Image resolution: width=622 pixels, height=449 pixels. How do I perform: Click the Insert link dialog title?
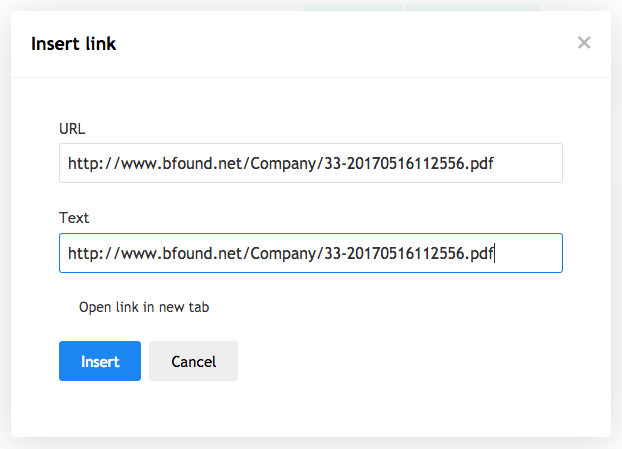(x=73, y=44)
